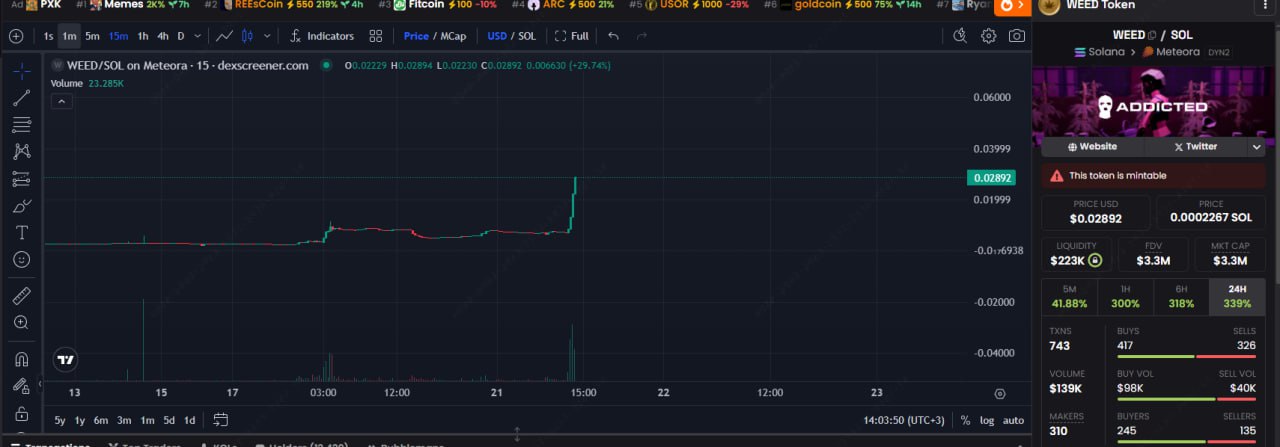Screen dimensions: 1280x447
Task: Collapse the Volume indicator legend arrow
Action: pos(60,100)
